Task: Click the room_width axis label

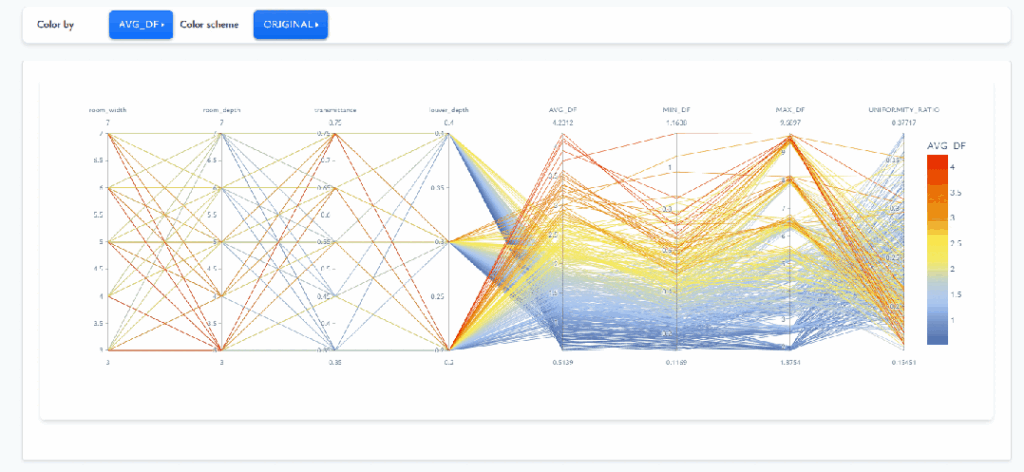Action: 108,109
